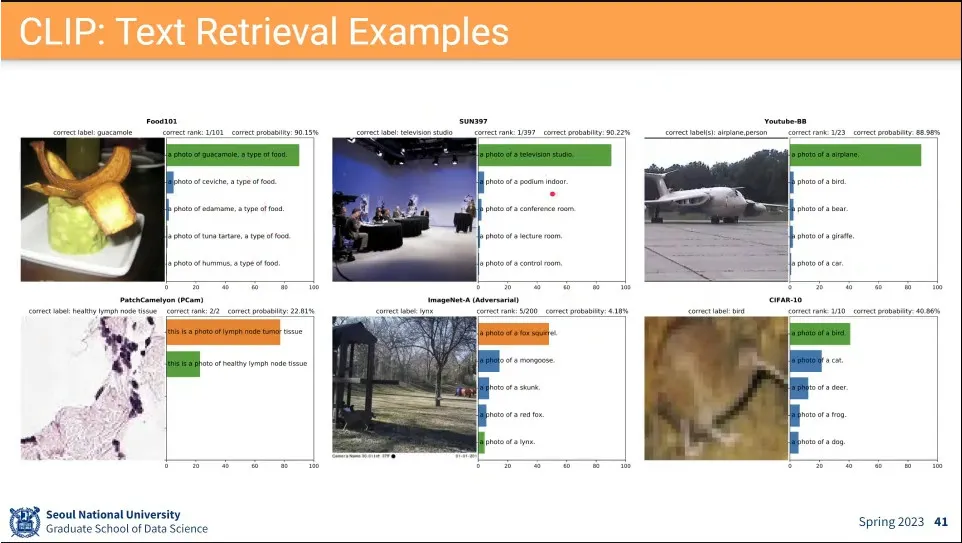This screenshot has height=543, width=962.
Task: Click 'correct rank: 5/200'
Action: pyautogui.click(x=507, y=311)
